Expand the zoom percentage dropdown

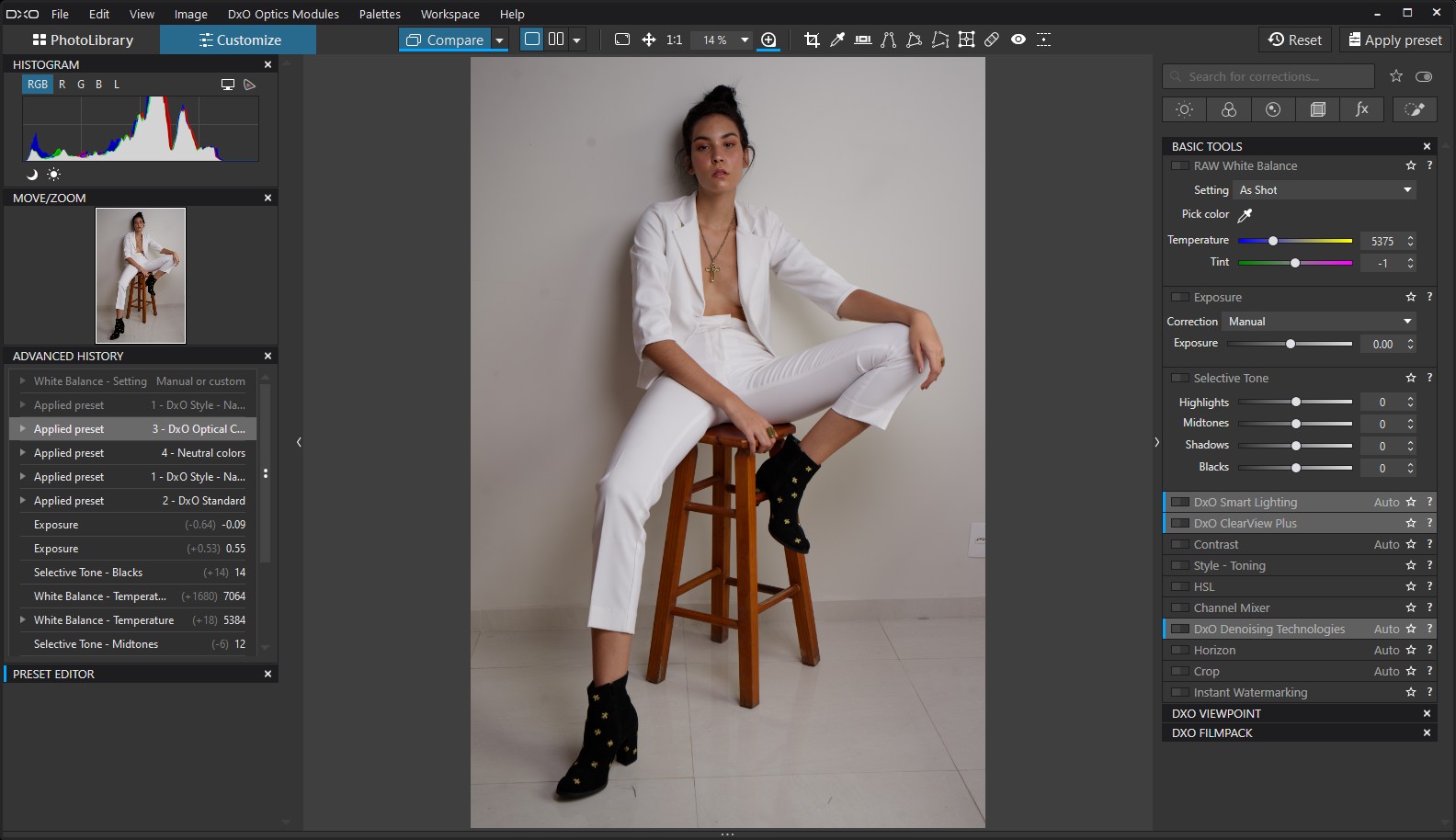coord(745,40)
